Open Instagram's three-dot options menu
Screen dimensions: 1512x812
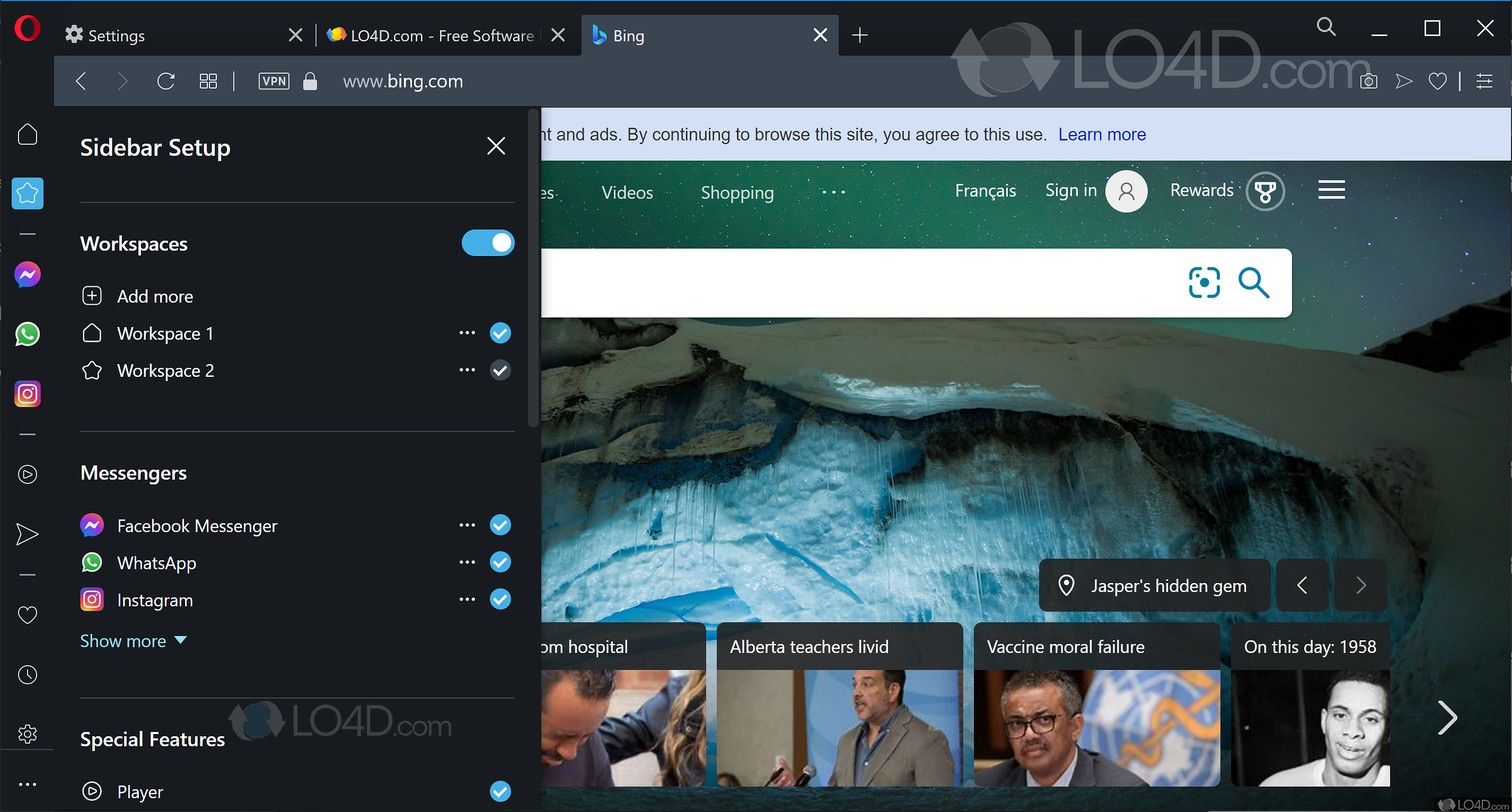467,599
